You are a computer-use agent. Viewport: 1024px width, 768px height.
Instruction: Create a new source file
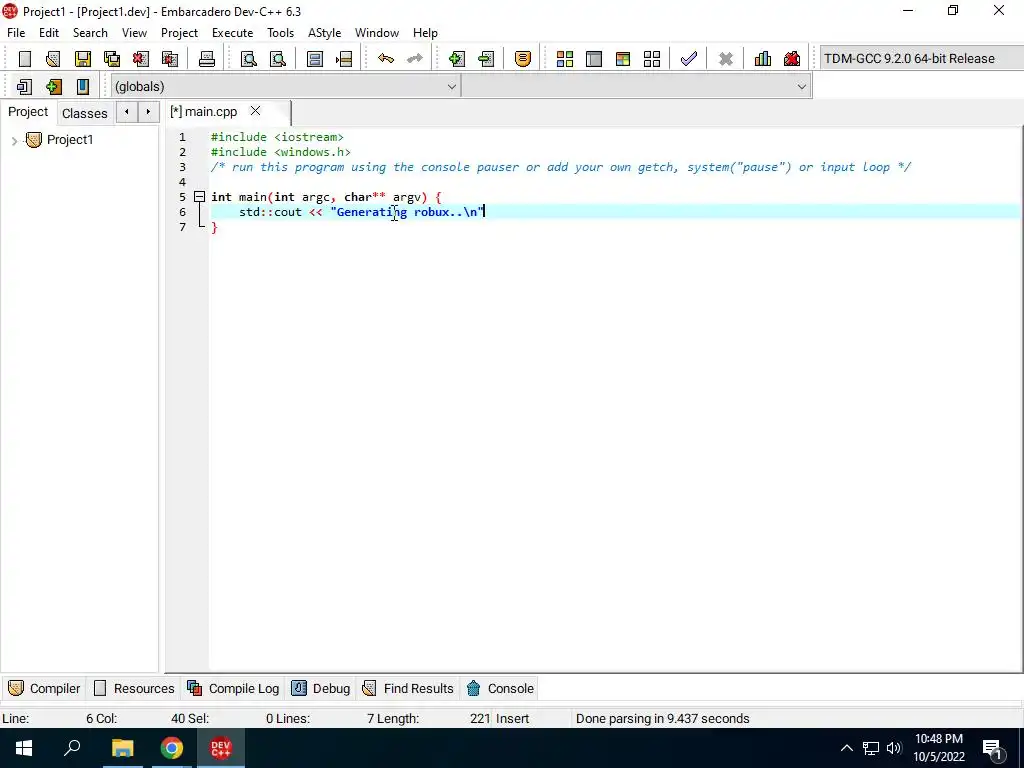pyautogui.click(x=25, y=59)
